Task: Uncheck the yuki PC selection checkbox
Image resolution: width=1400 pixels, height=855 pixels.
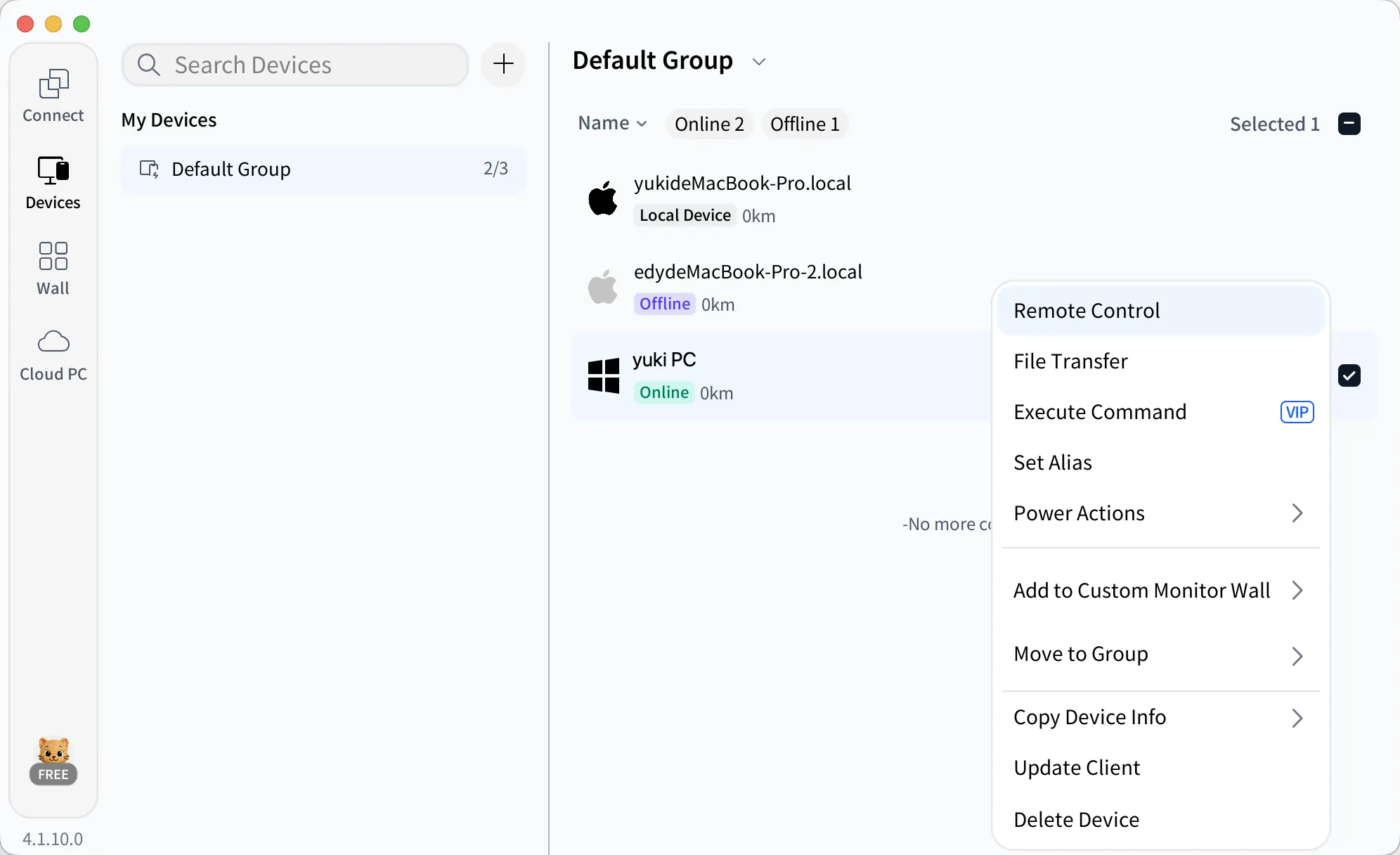Action: pos(1349,375)
